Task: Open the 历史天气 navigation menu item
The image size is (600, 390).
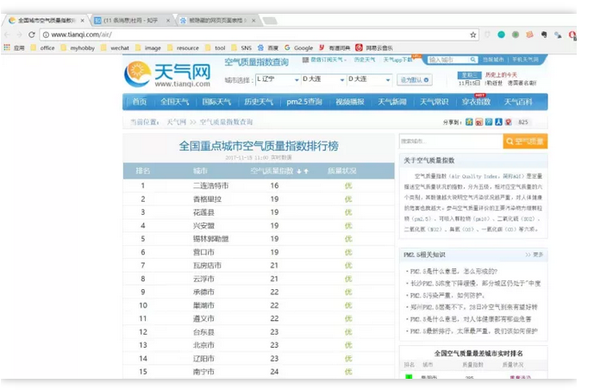Action: [259, 102]
